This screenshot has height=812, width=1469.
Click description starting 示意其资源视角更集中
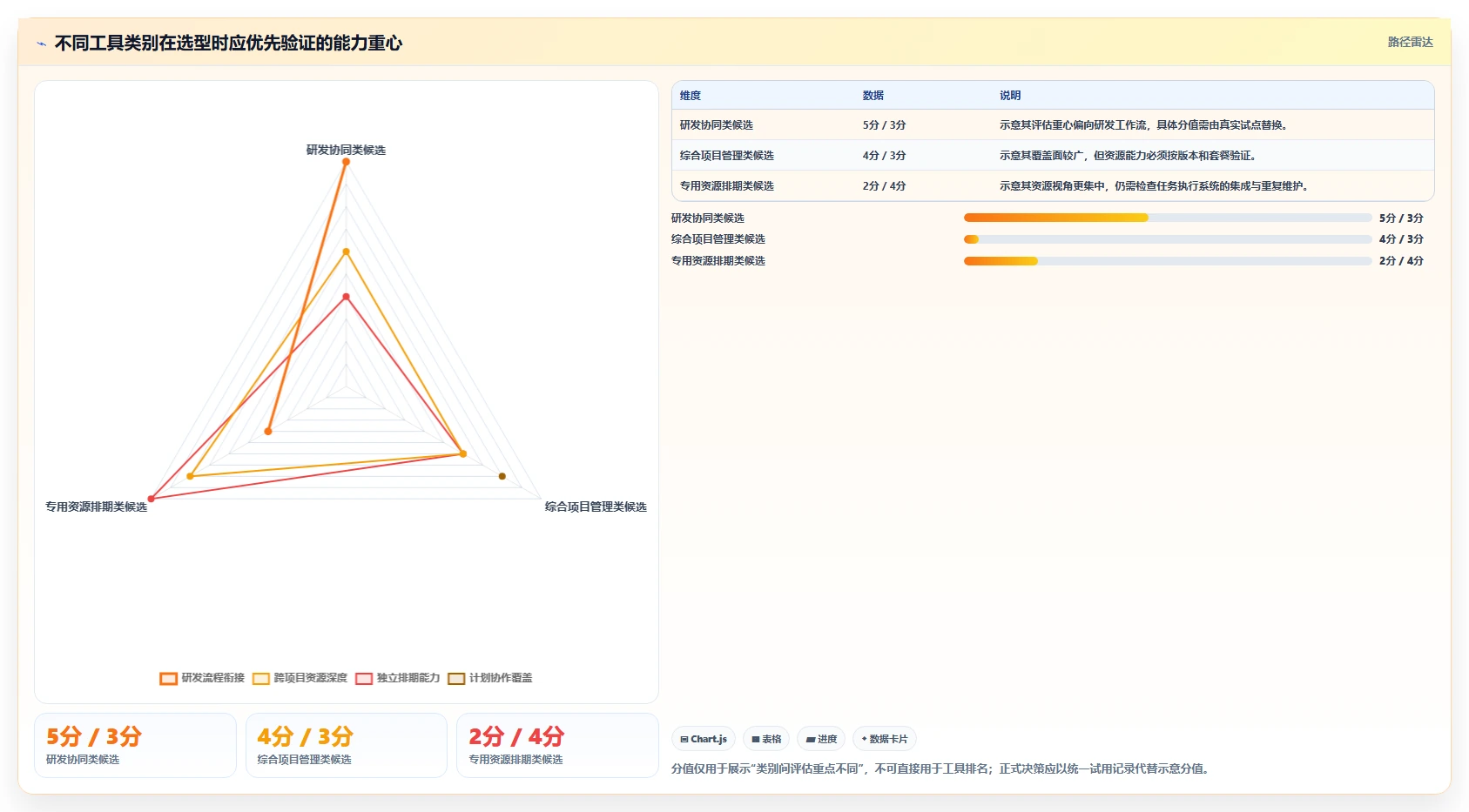[1156, 186]
